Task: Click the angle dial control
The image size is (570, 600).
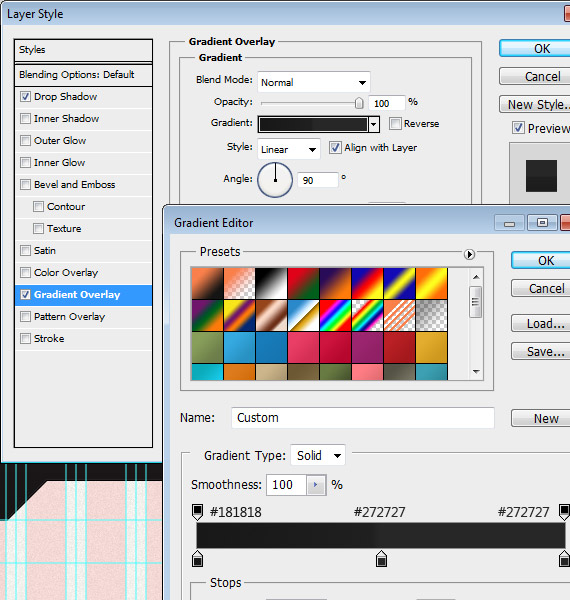Action: (275, 180)
